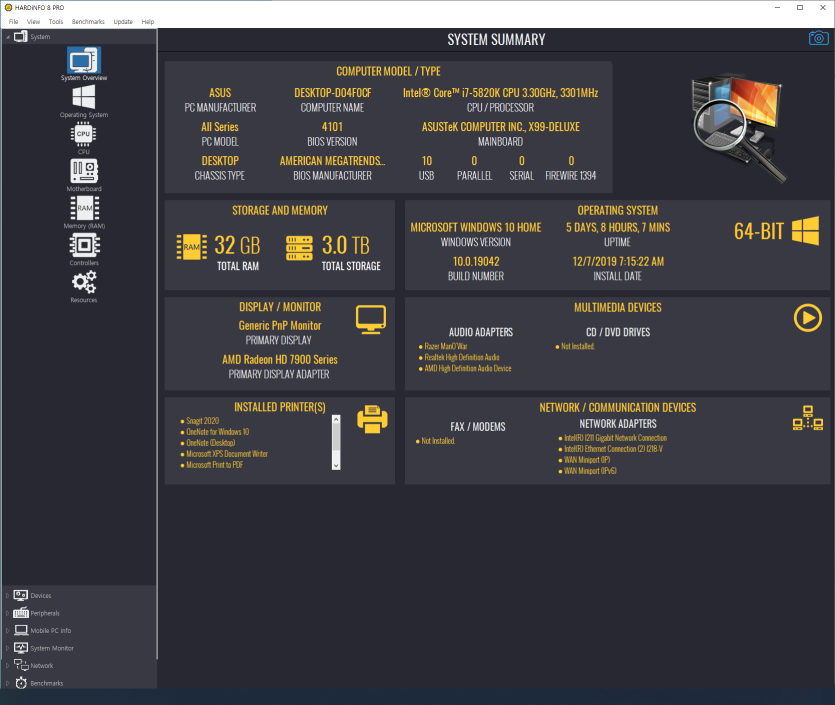Click the printer list scroll-down arrow

pyautogui.click(x=336, y=465)
